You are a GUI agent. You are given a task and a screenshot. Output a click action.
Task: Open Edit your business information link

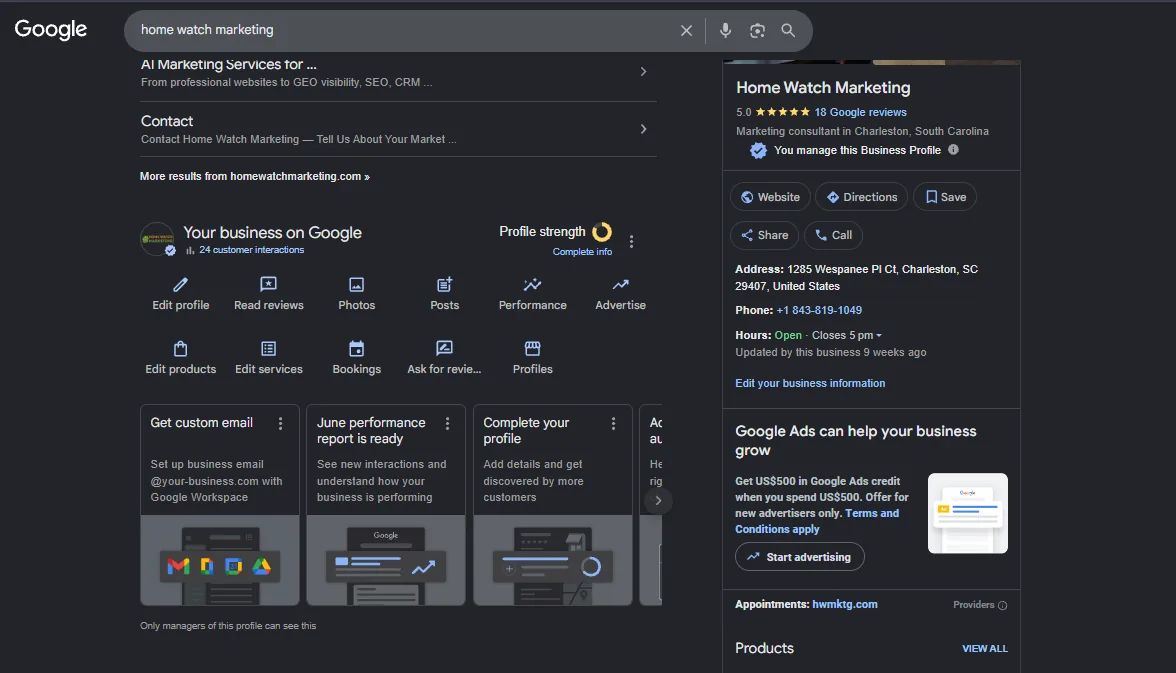click(810, 383)
